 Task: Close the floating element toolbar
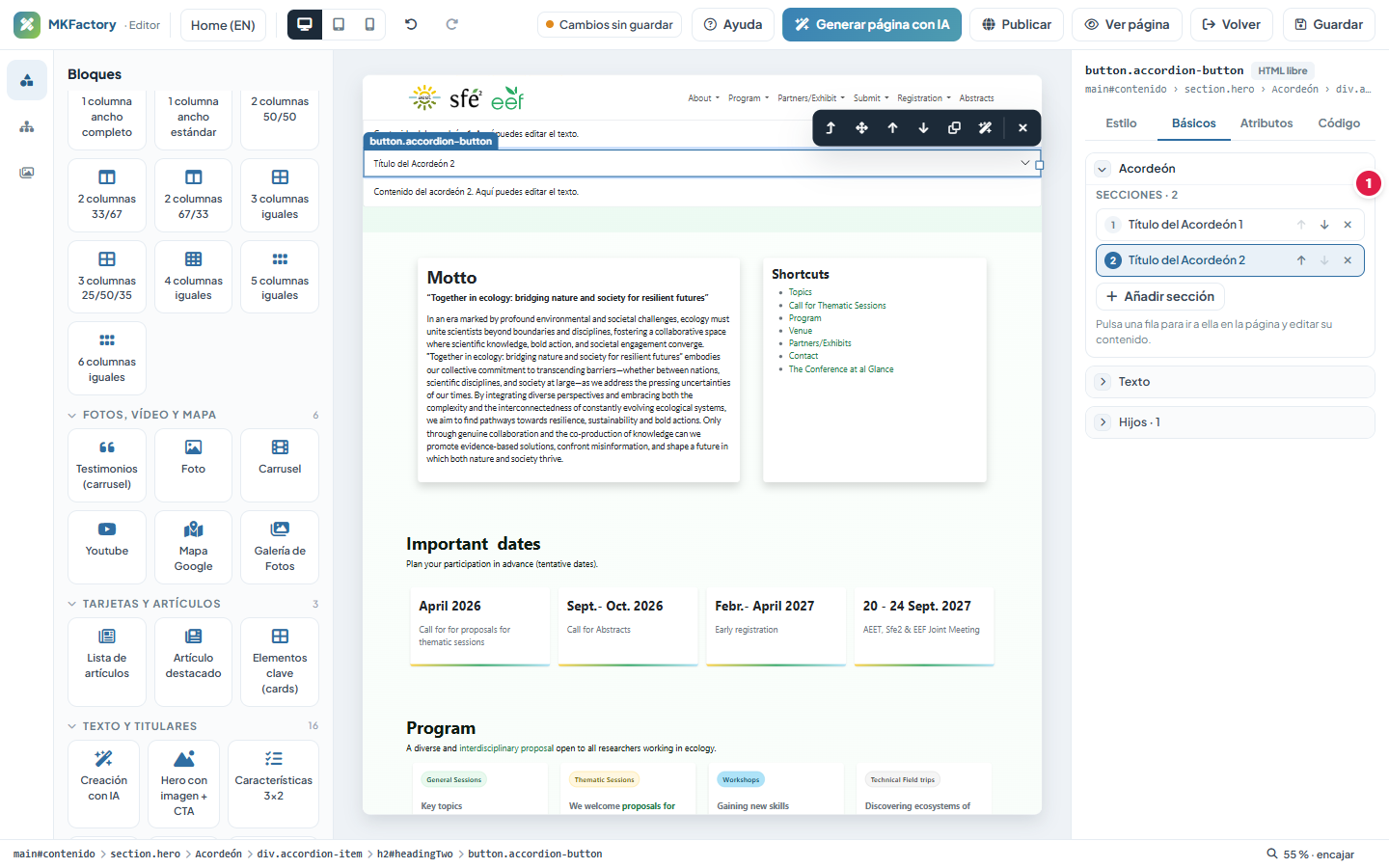tap(1022, 127)
